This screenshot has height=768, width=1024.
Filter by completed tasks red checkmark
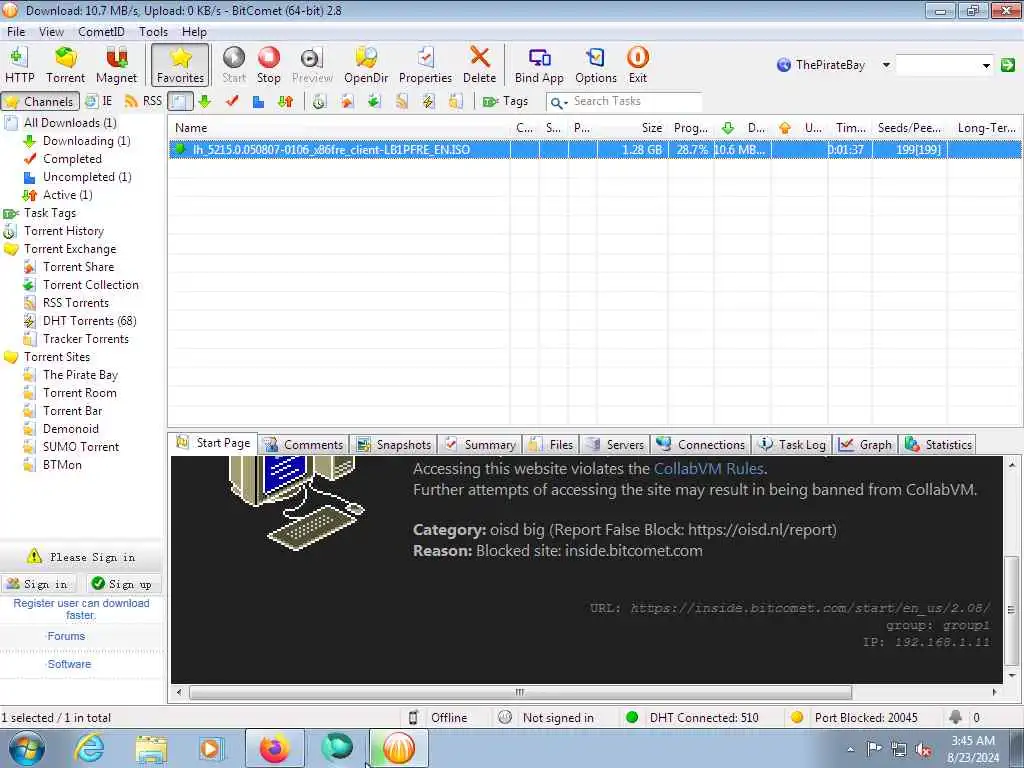point(232,101)
